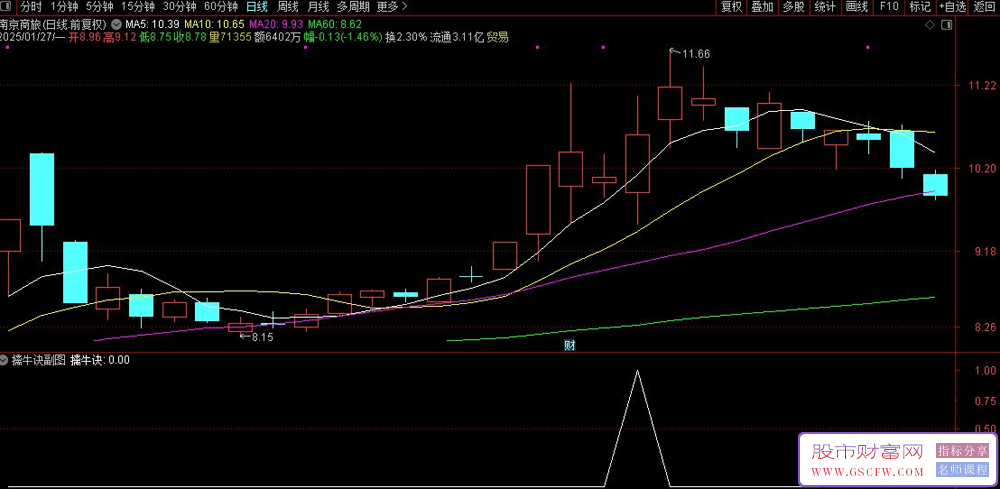1000x489 pixels.
Task: Toggle the left sidebar panel icon
Action: tap(6, 8)
